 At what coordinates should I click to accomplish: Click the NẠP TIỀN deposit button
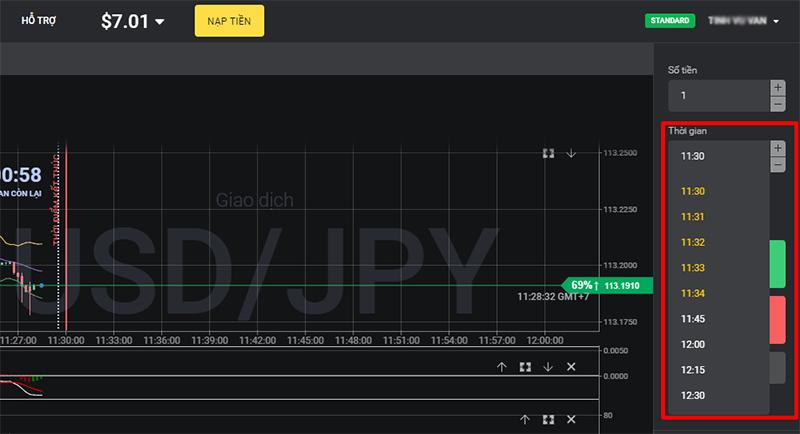[229, 20]
